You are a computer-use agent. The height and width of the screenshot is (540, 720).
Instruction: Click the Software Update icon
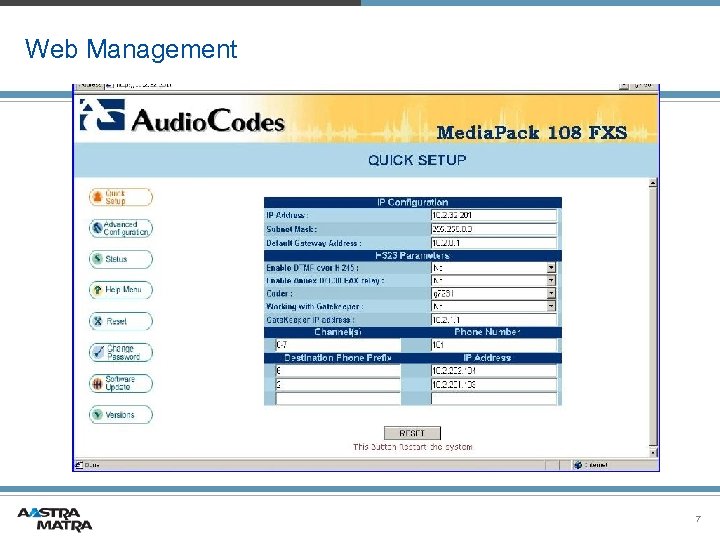click(x=97, y=383)
